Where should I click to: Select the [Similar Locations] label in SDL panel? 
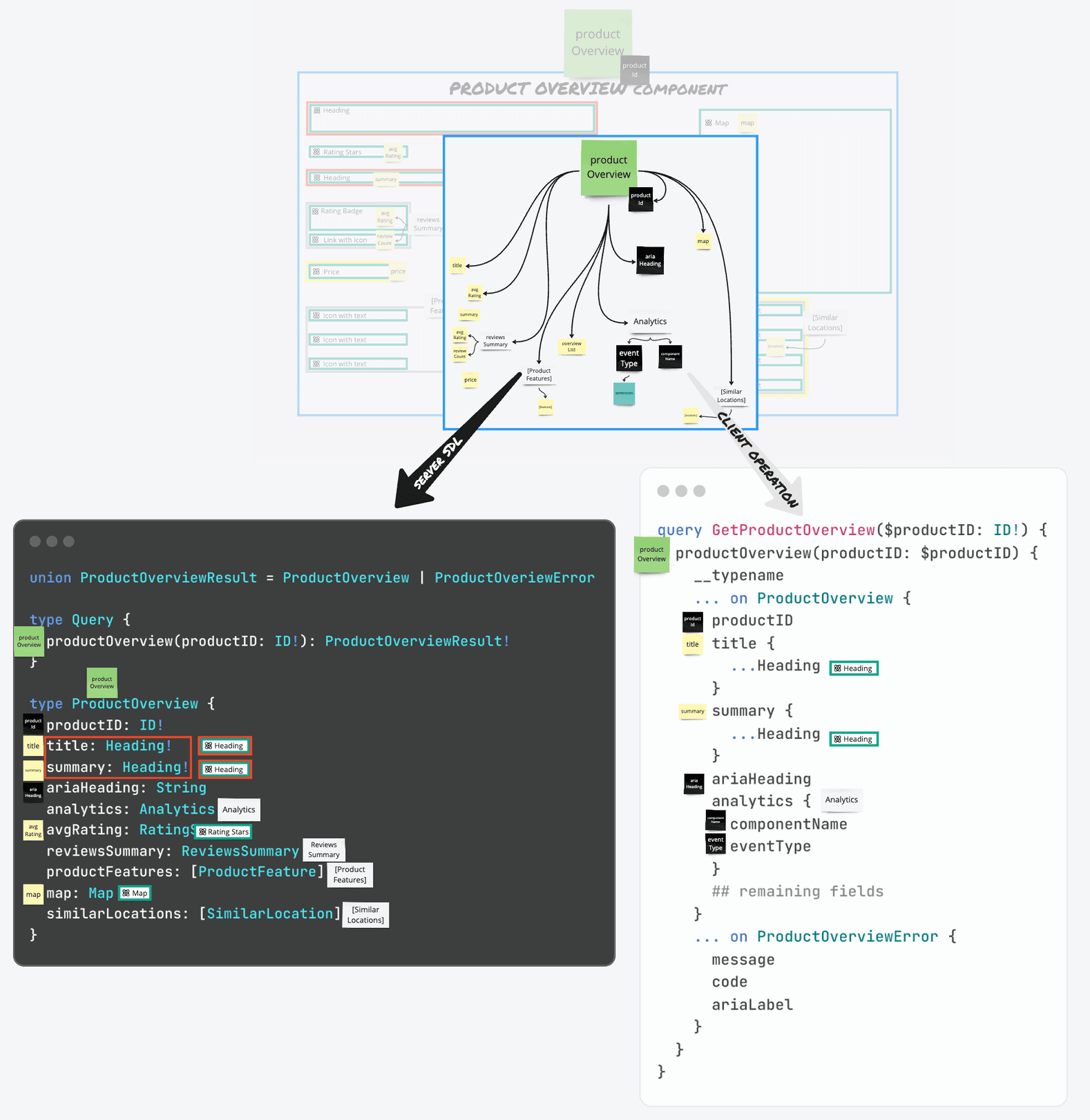(x=365, y=915)
